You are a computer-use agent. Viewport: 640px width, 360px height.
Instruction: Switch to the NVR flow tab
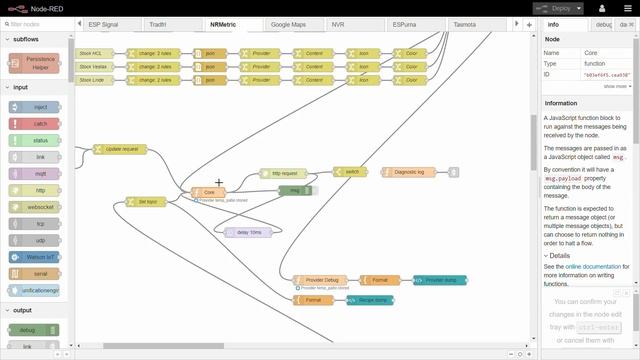356,25
